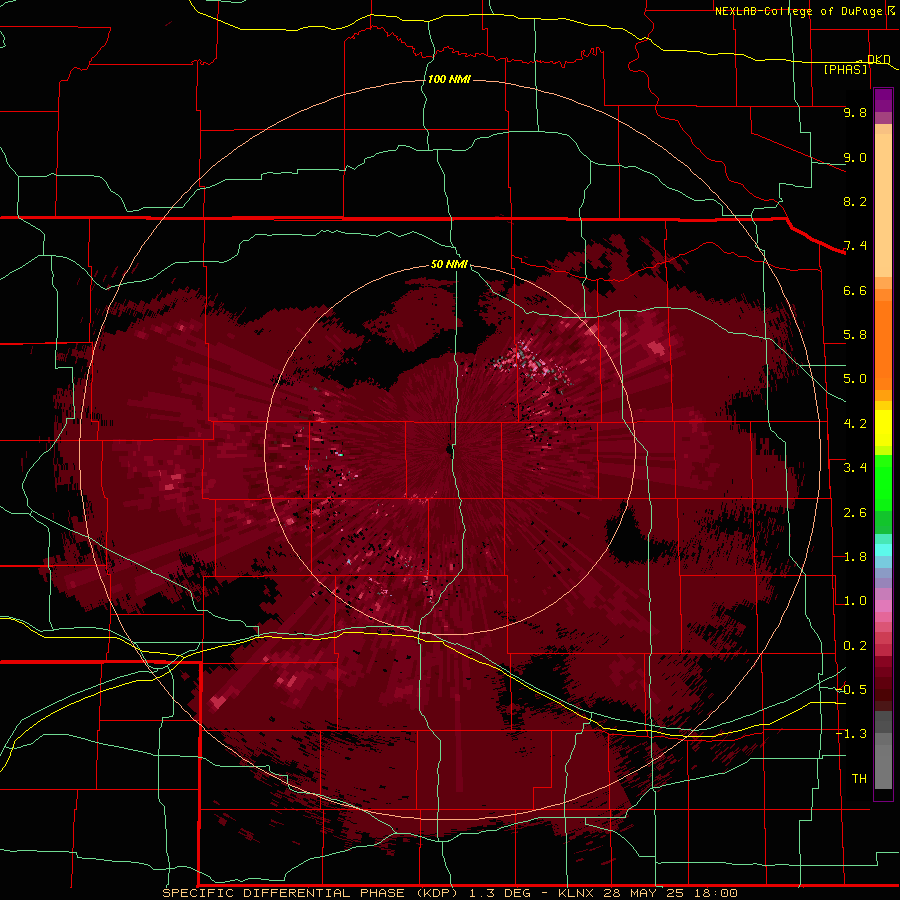
Task: Click the 6.6 value on the color scale
Action: (855, 290)
